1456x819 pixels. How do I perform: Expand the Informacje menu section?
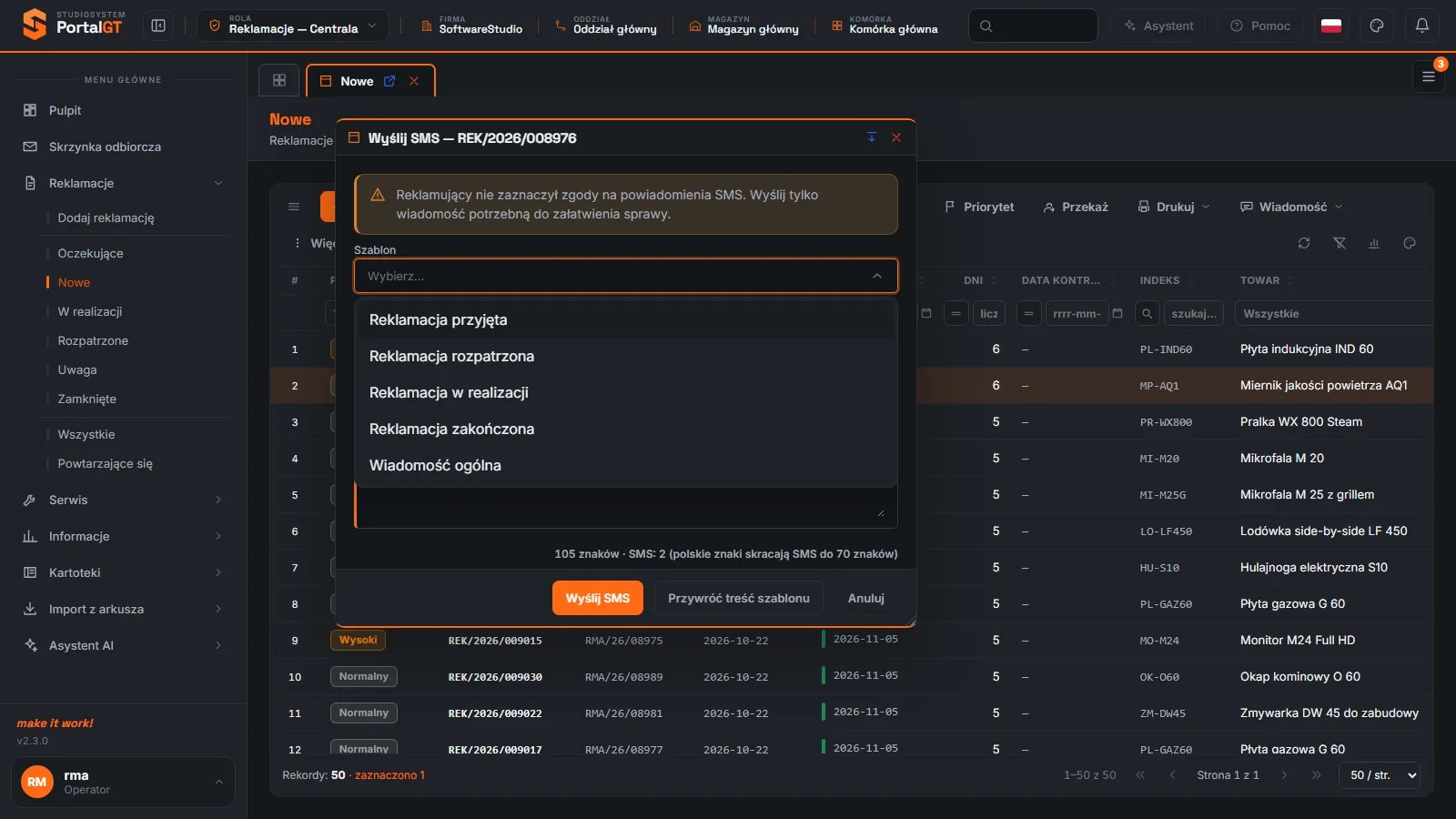(123, 536)
